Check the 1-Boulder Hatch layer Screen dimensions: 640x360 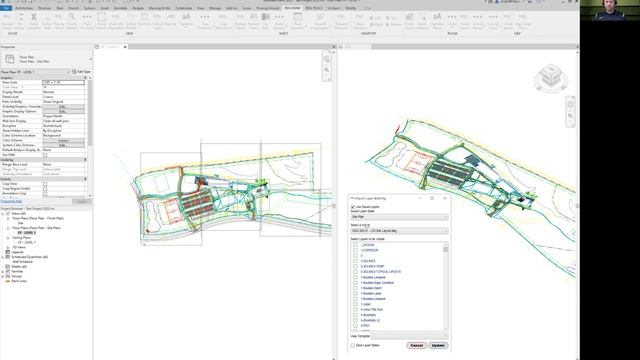tap(356, 288)
